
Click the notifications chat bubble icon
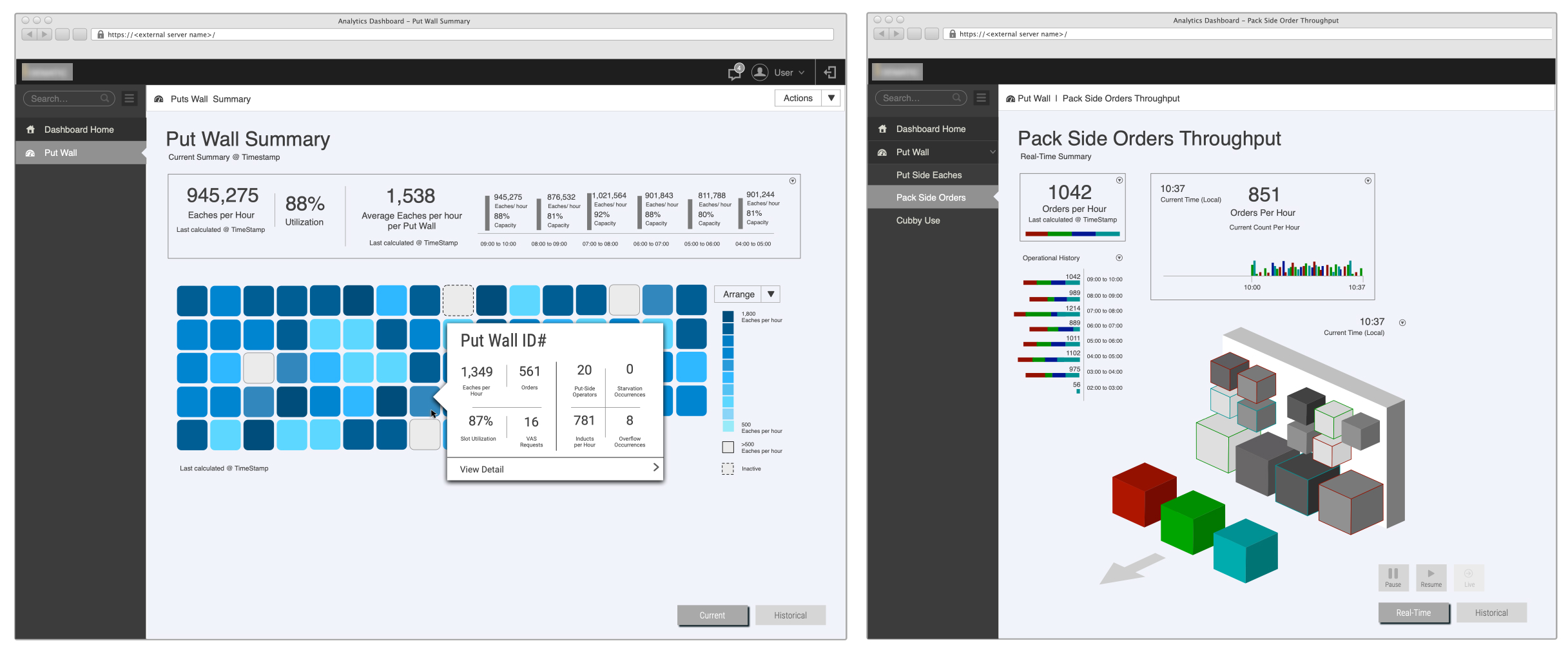(x=735, y=73)
